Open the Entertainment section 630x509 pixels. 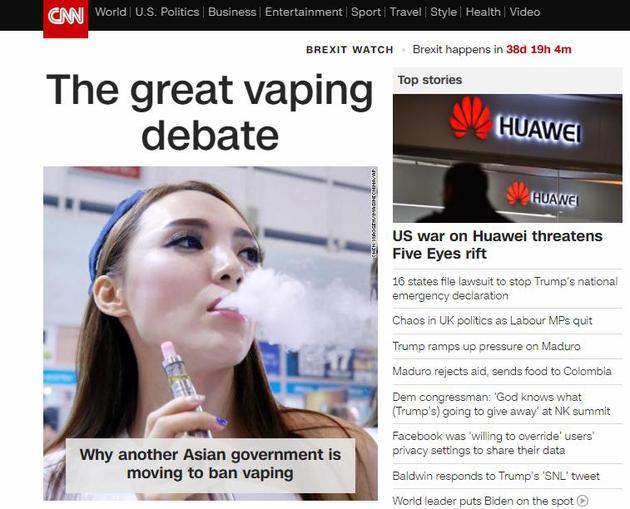pyautogui.click(x=303, y=12)
